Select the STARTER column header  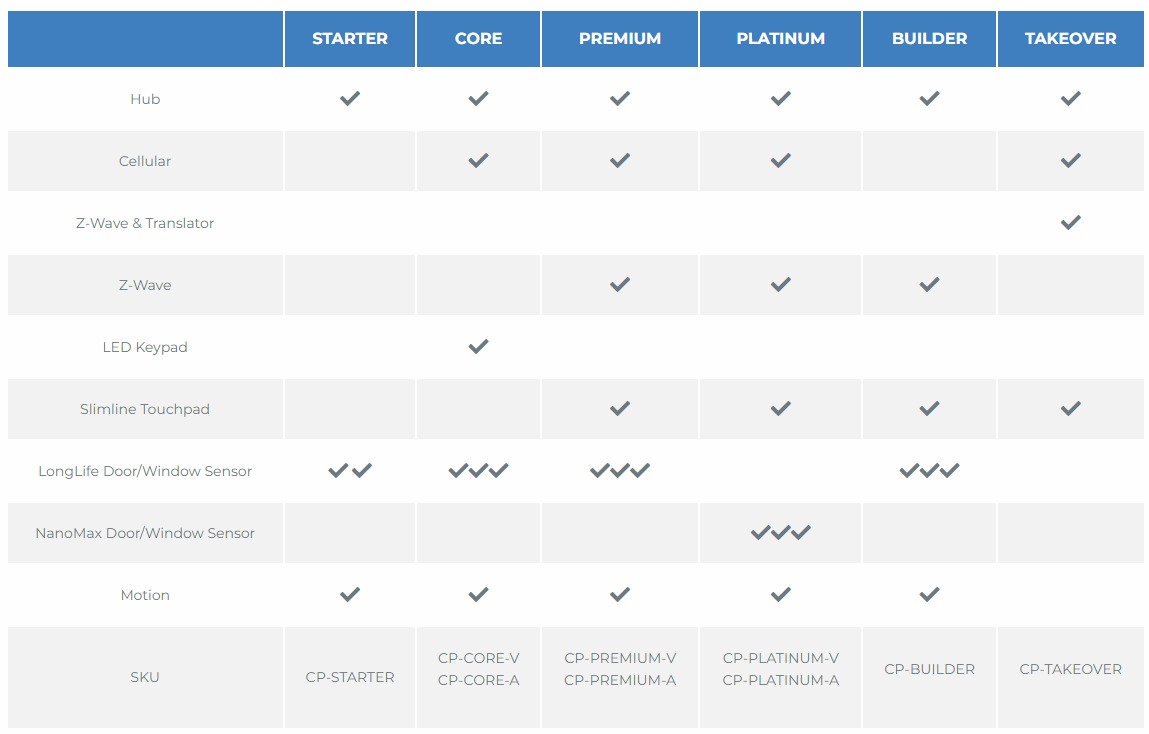[x=350, y=39]
